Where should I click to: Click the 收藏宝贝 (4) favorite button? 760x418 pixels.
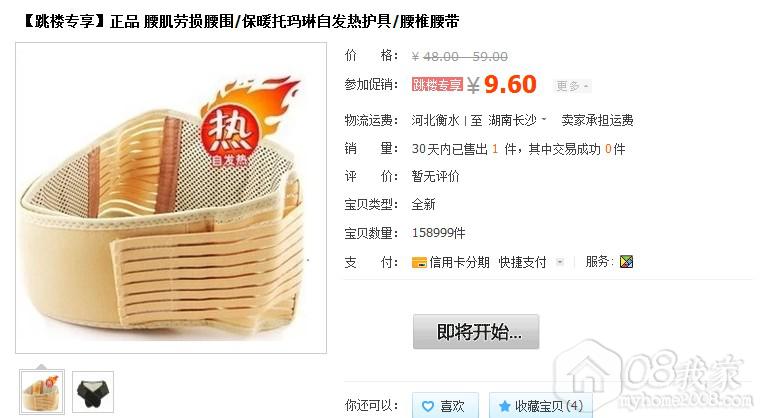(x=540, y=405)
